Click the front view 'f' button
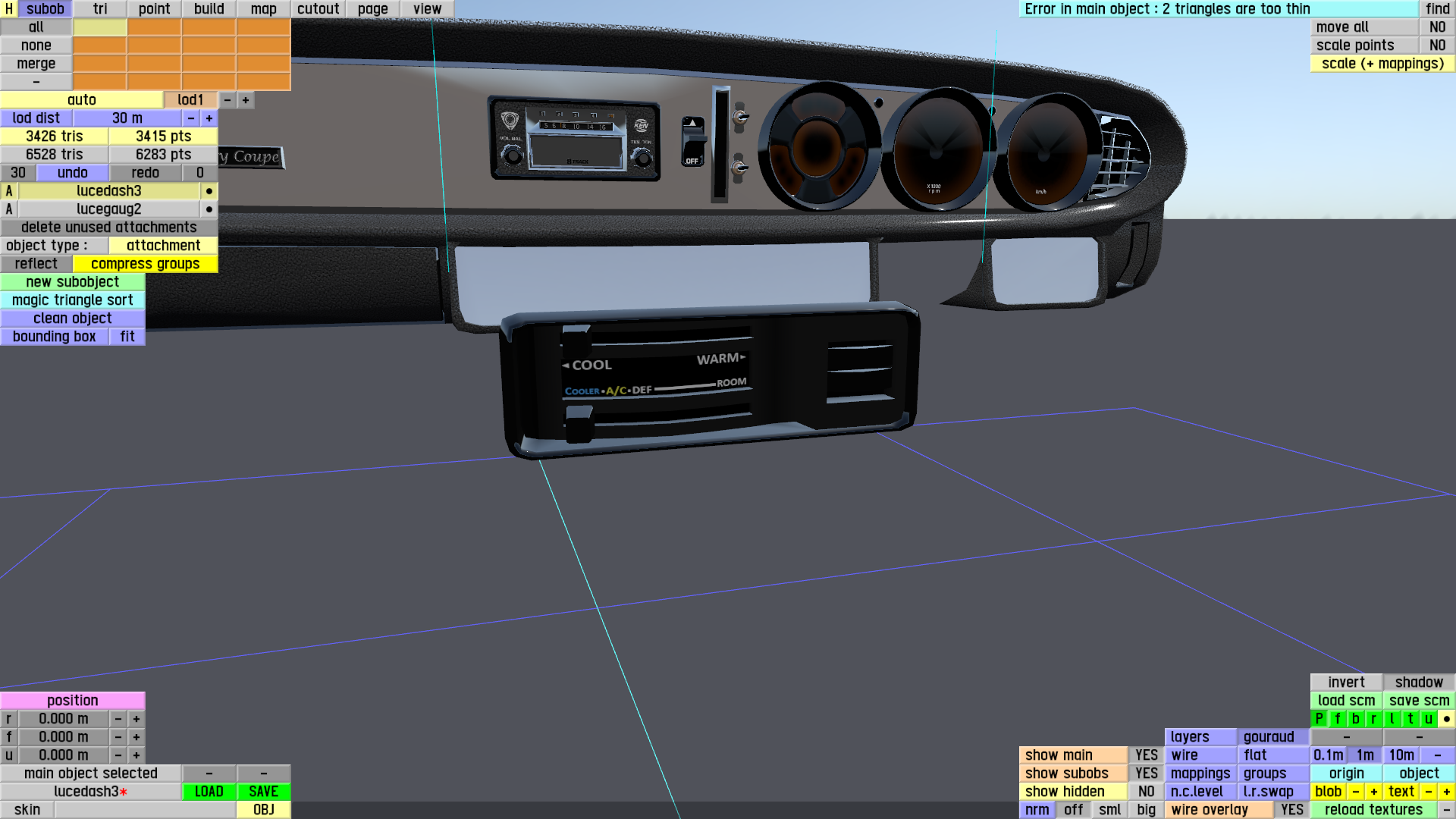Image resolution: width=1456 pixels, height=819 pixels. [1337, 719]
